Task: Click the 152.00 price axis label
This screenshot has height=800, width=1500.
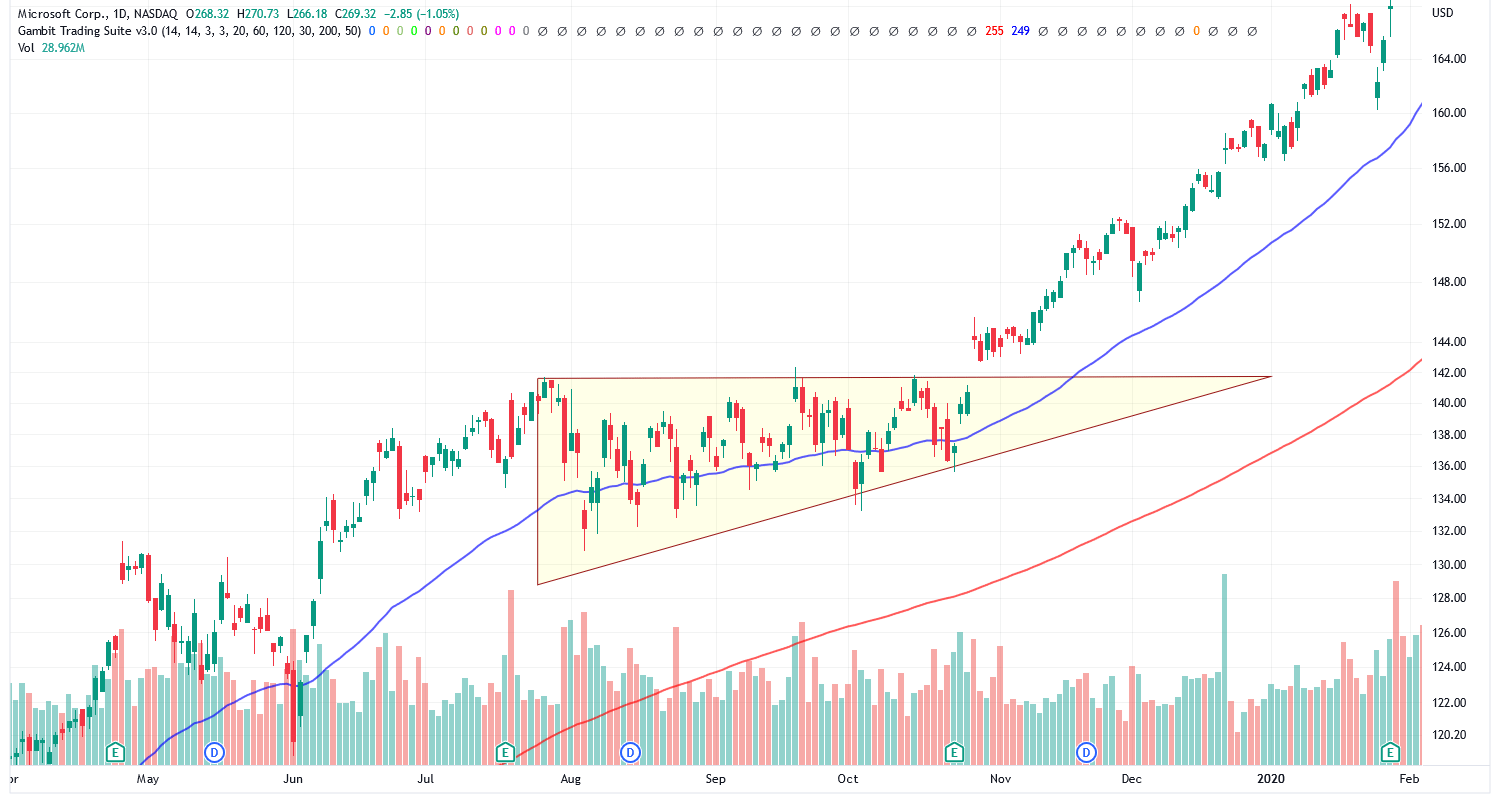Action: pyautogui.click(x=1449, y=224)
